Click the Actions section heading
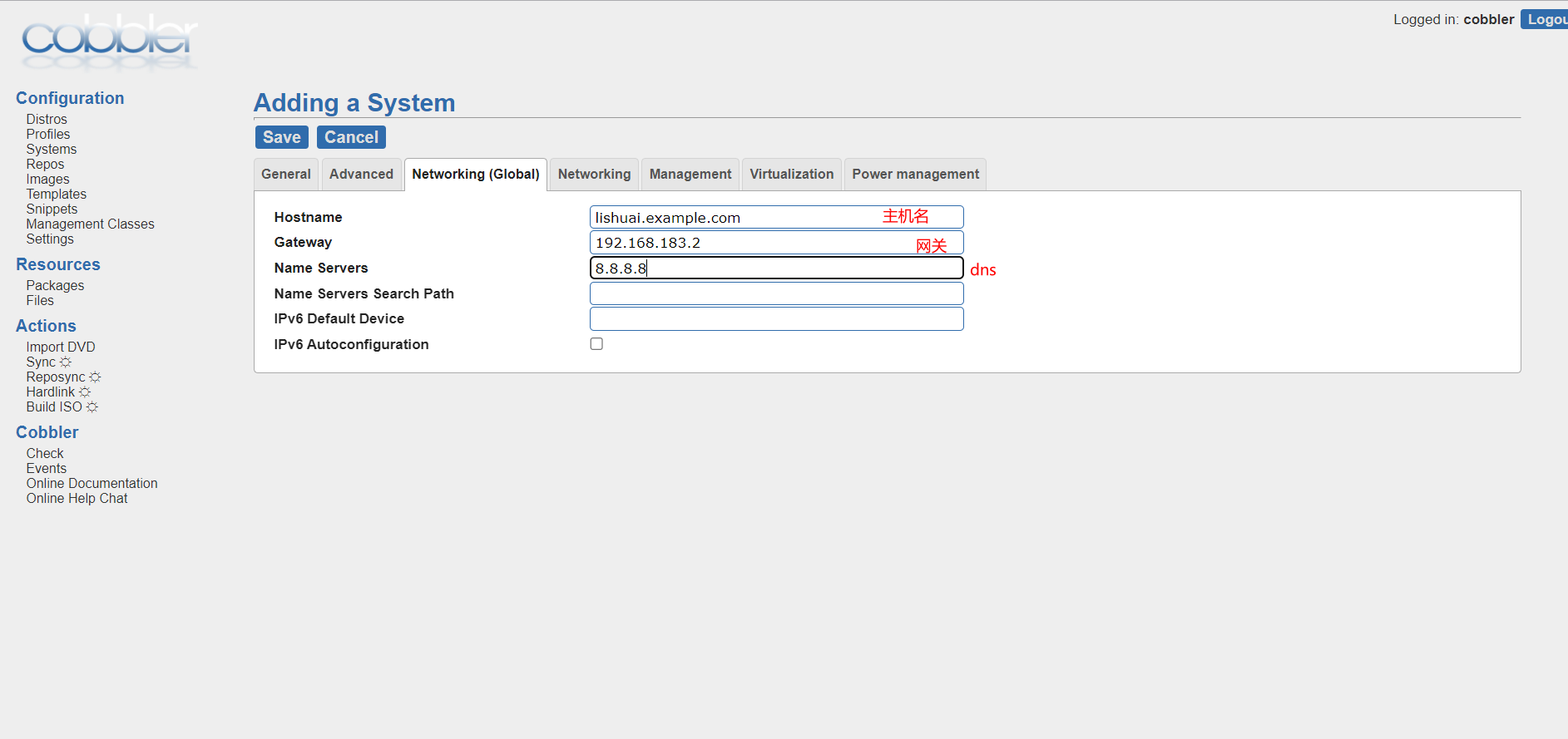The height and width of the screenshot is (739, 1568). coord(46,326)
